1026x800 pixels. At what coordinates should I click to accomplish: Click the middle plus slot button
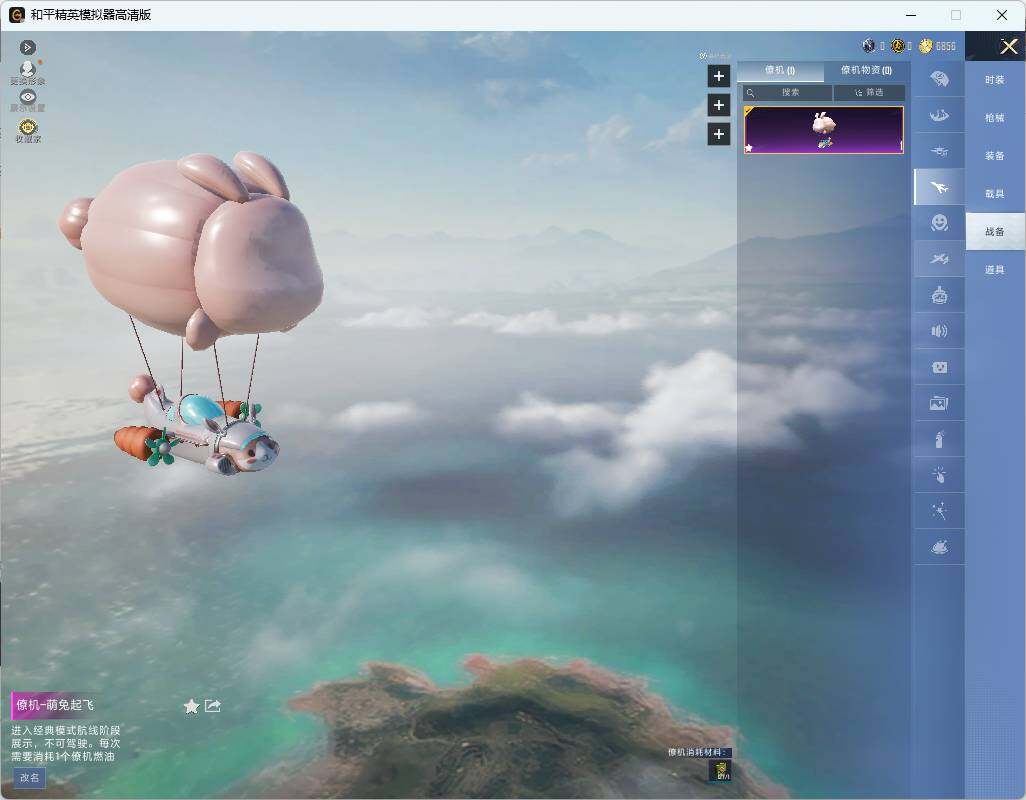tap(718, 105)
